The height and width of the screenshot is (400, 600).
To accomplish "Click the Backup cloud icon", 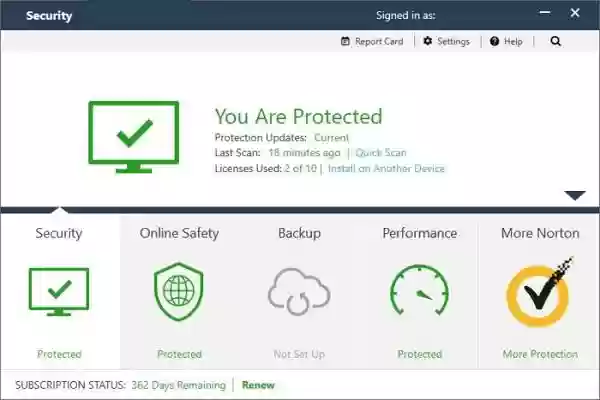I will click(299, 291).
